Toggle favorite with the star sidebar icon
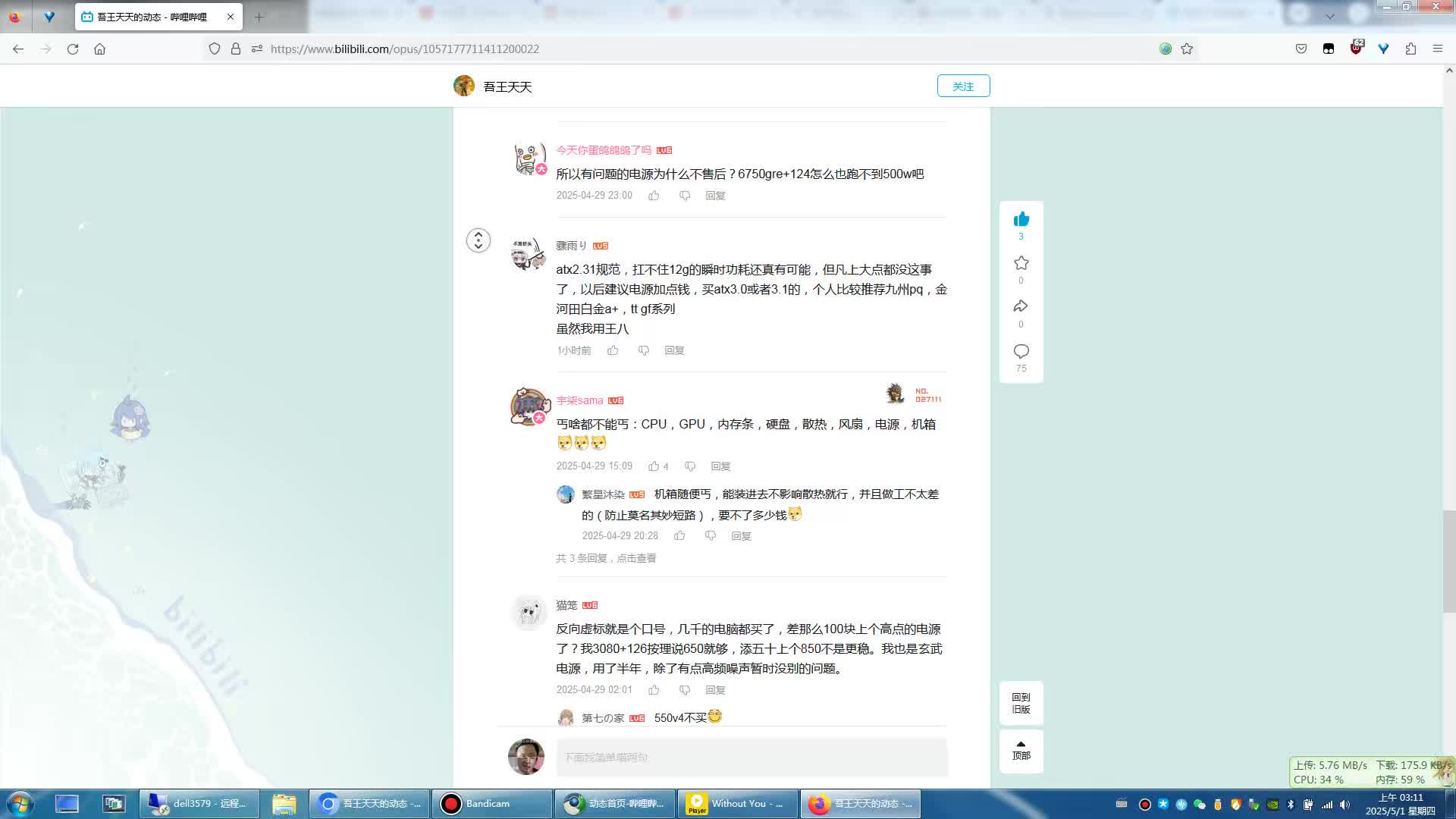Screen dimensions: 1456x819 pyautogui.click(x=1021, y=262)
